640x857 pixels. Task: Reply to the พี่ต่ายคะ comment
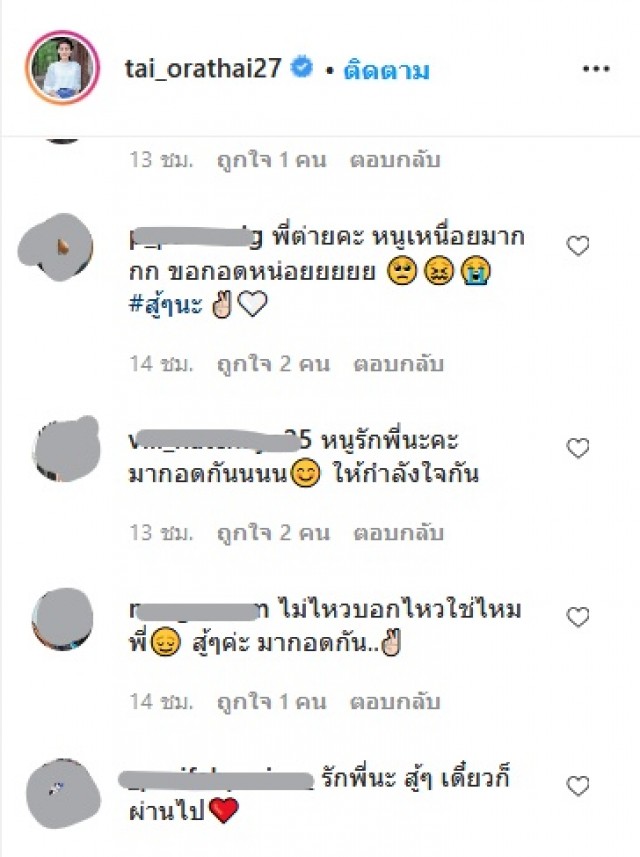click(x=398, y=364)
